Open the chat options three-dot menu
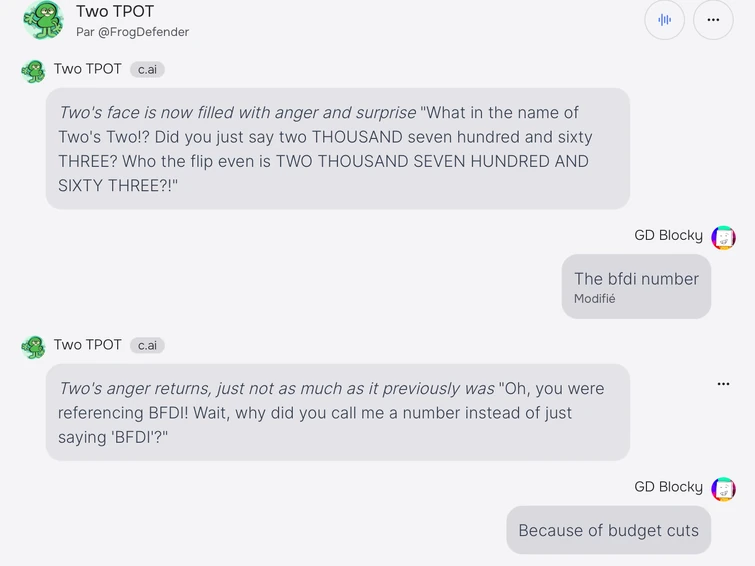 [x=713, y=20]
